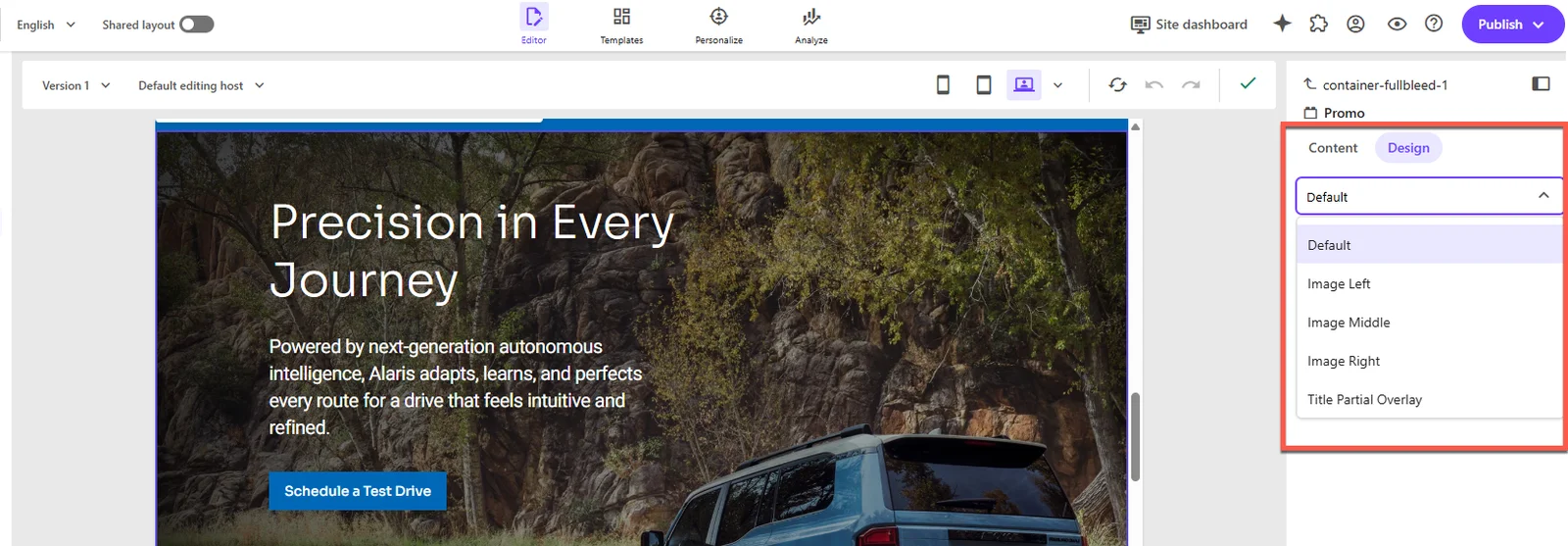This screenshot has height=546, width=1568.
Task: Switch to the Content tab
Action: pyautogui.click(x=1333, y=148)
